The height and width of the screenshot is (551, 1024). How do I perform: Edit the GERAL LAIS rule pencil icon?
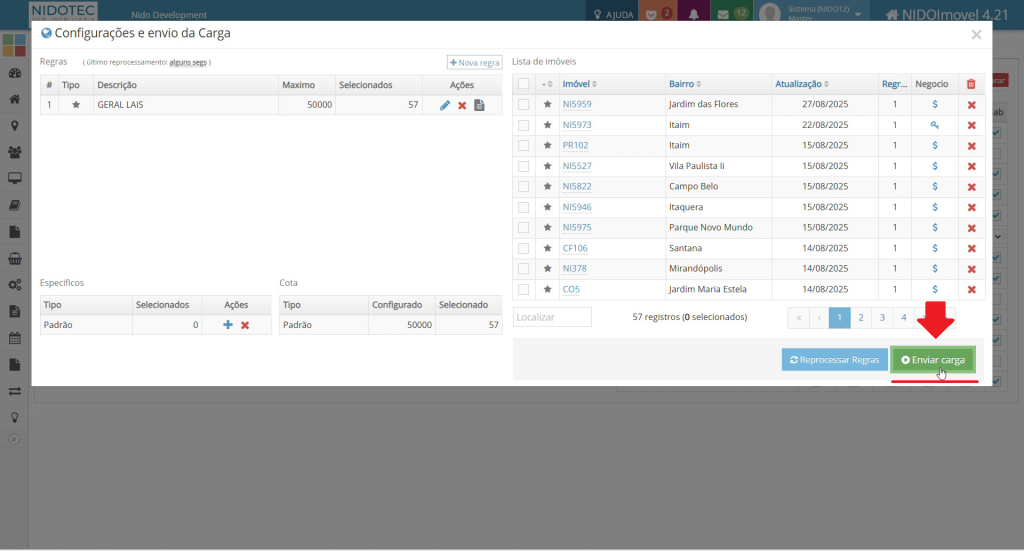click(x=445, y=105)
